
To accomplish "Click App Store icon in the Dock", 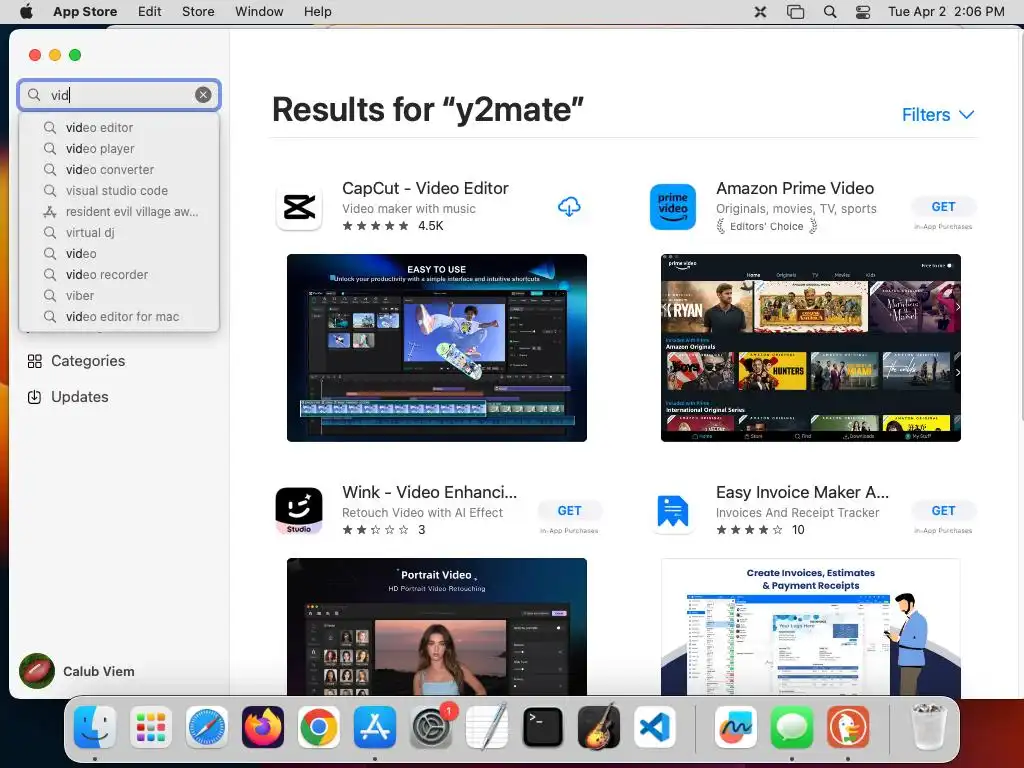I will [x=375, y=727].
